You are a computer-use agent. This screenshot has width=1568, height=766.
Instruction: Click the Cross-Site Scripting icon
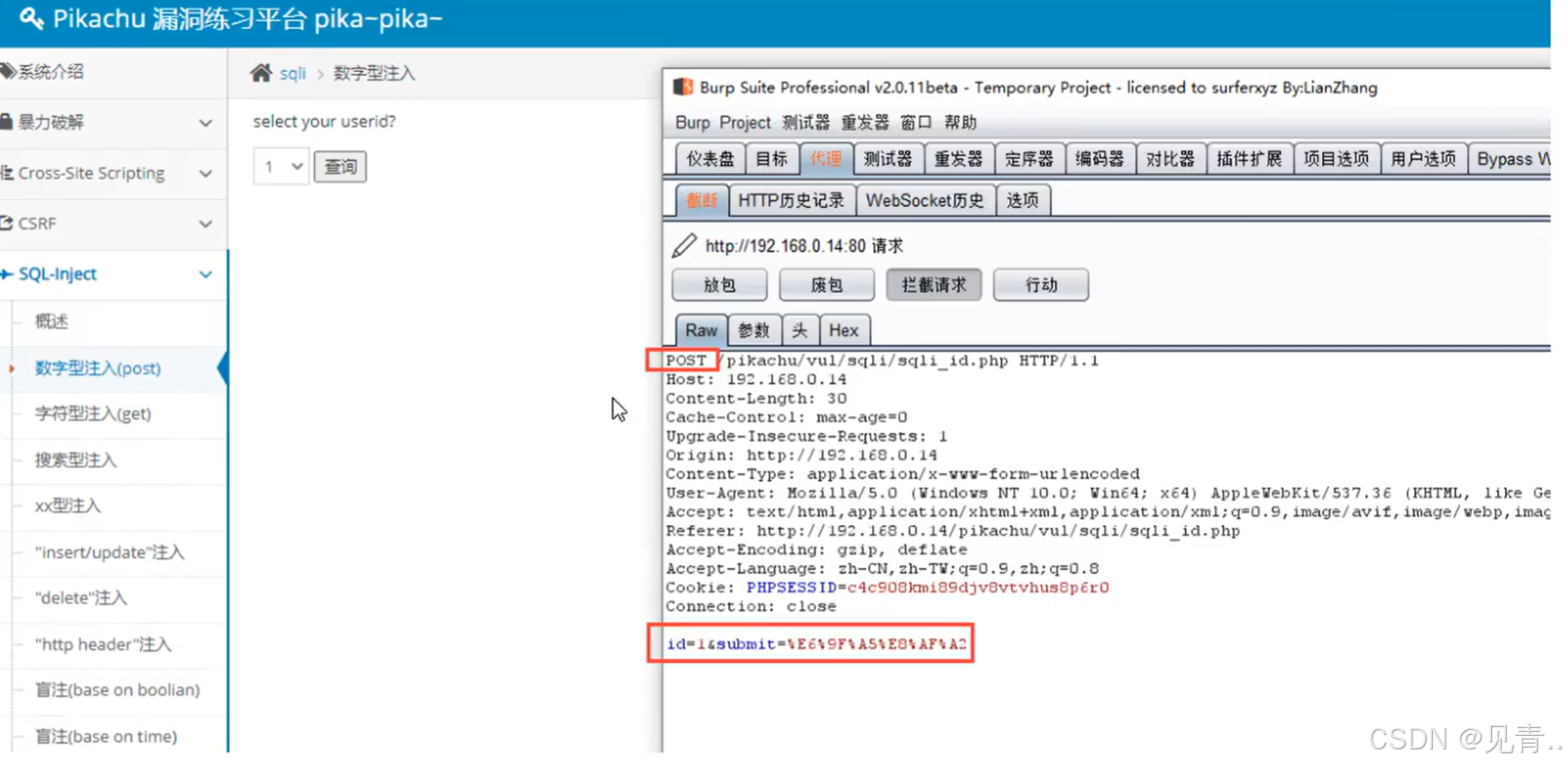pyautogui.click(x=7, y=173)
